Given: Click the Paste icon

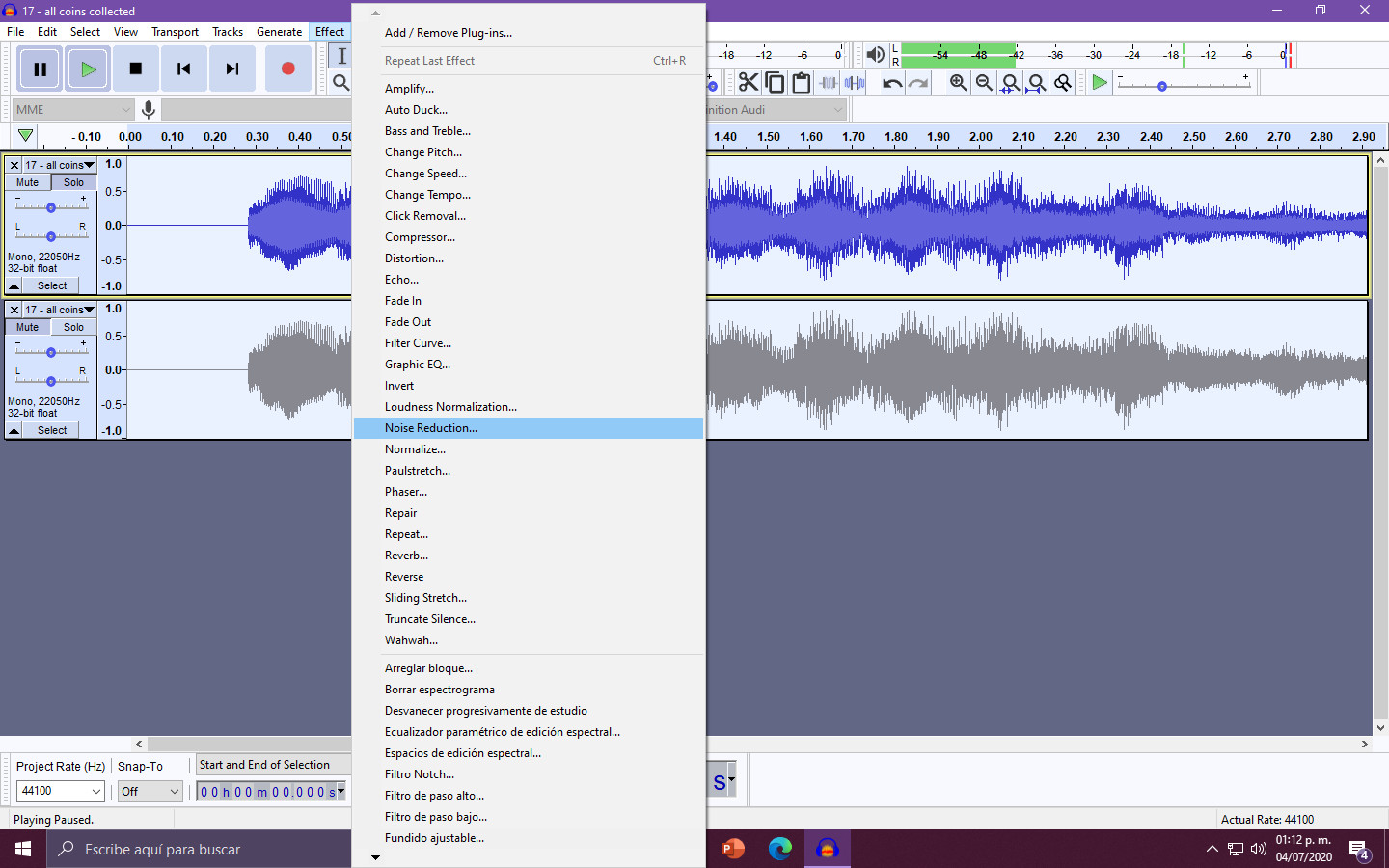Looking at the screenshot, I should [x=802, y=83].
